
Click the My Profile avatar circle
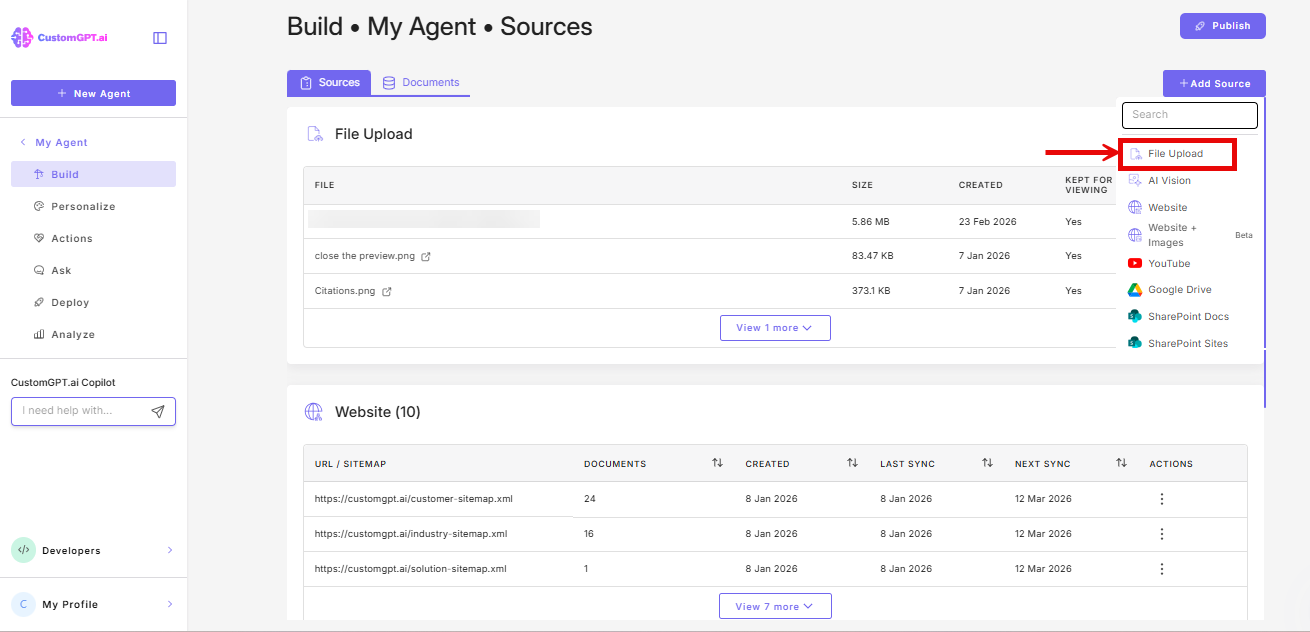pos(24,604)
